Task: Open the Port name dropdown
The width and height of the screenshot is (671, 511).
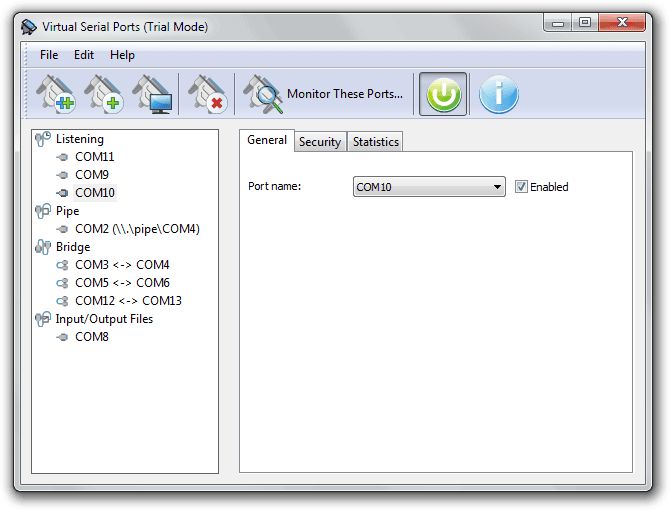Action: 497,187
